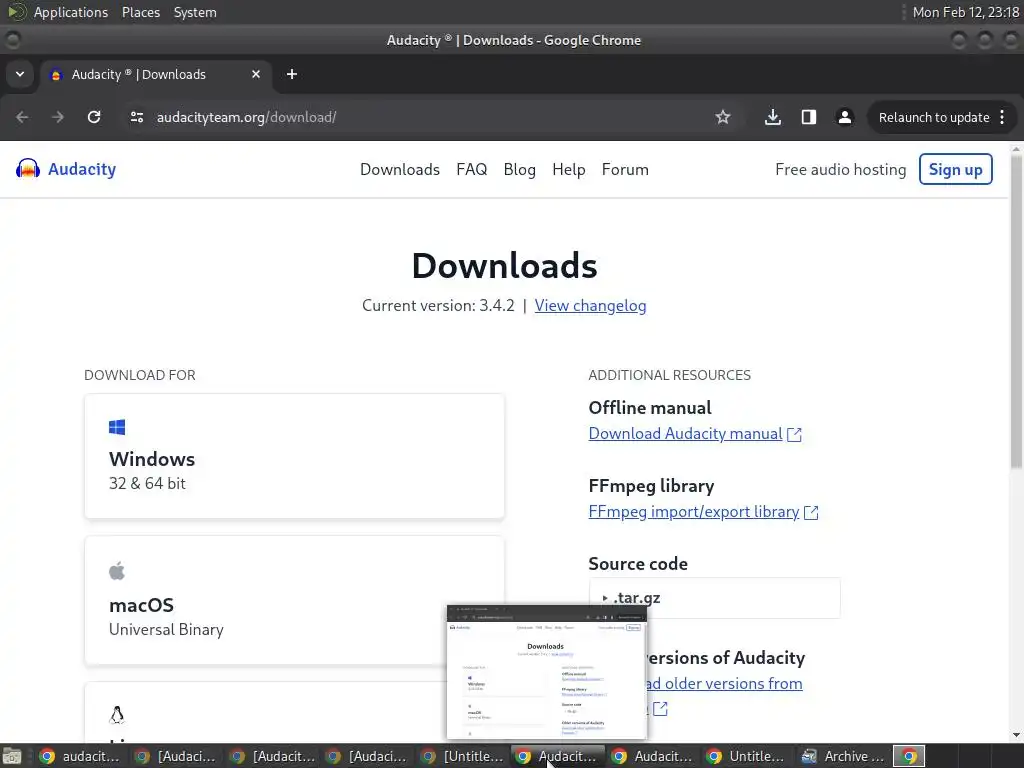The width and height of the screenshot is (1024, 768).
Task: Click the 'ADDITIONAL RESOURCES' label
Action: (x=669, y=375)
